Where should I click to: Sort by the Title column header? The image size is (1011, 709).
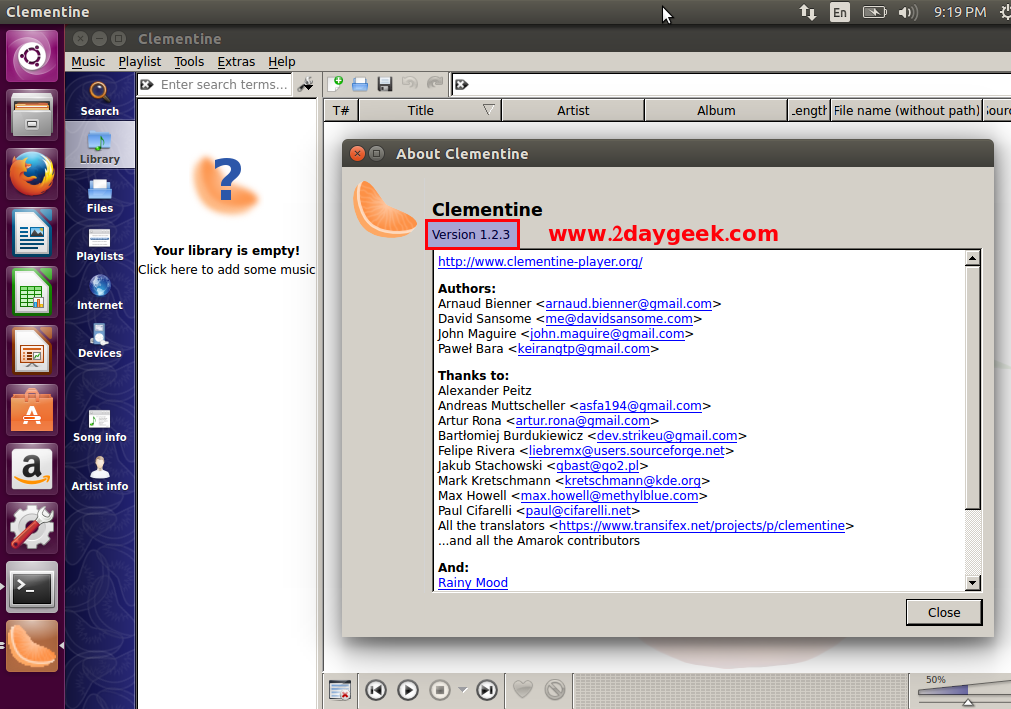pyautogui.click(x=430, y=110)
